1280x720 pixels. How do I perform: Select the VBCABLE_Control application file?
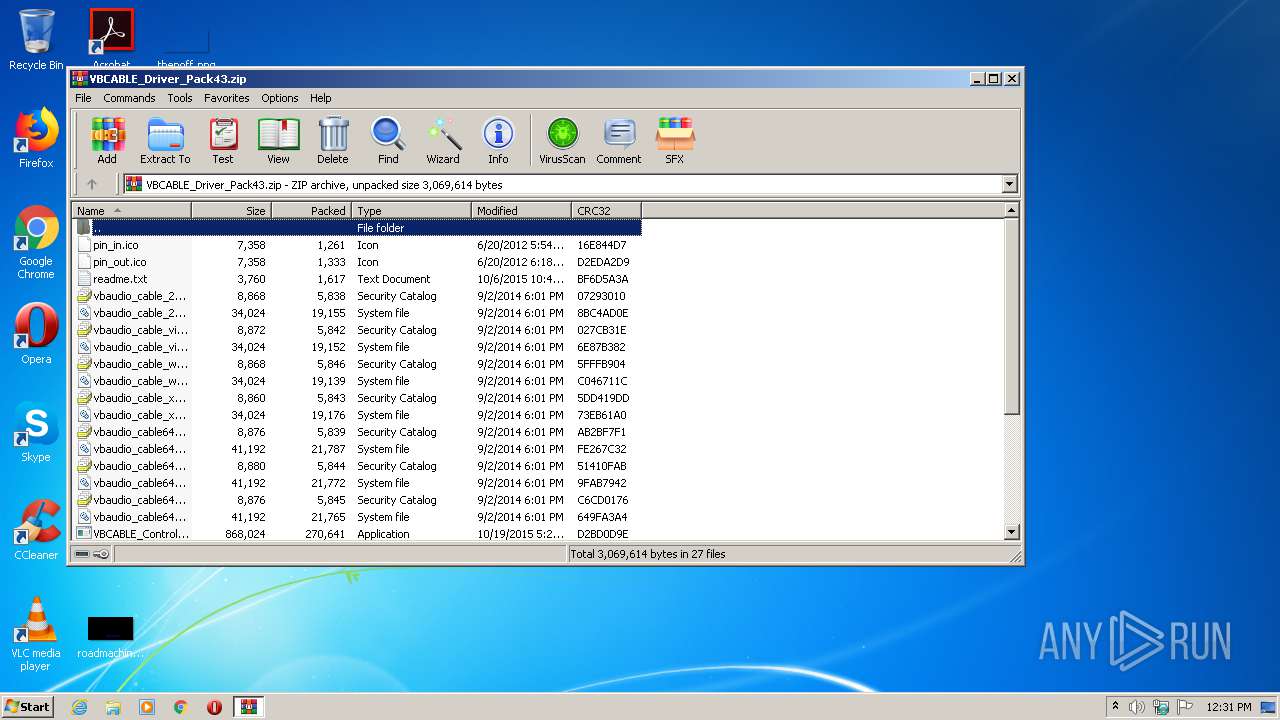(357, 534)
